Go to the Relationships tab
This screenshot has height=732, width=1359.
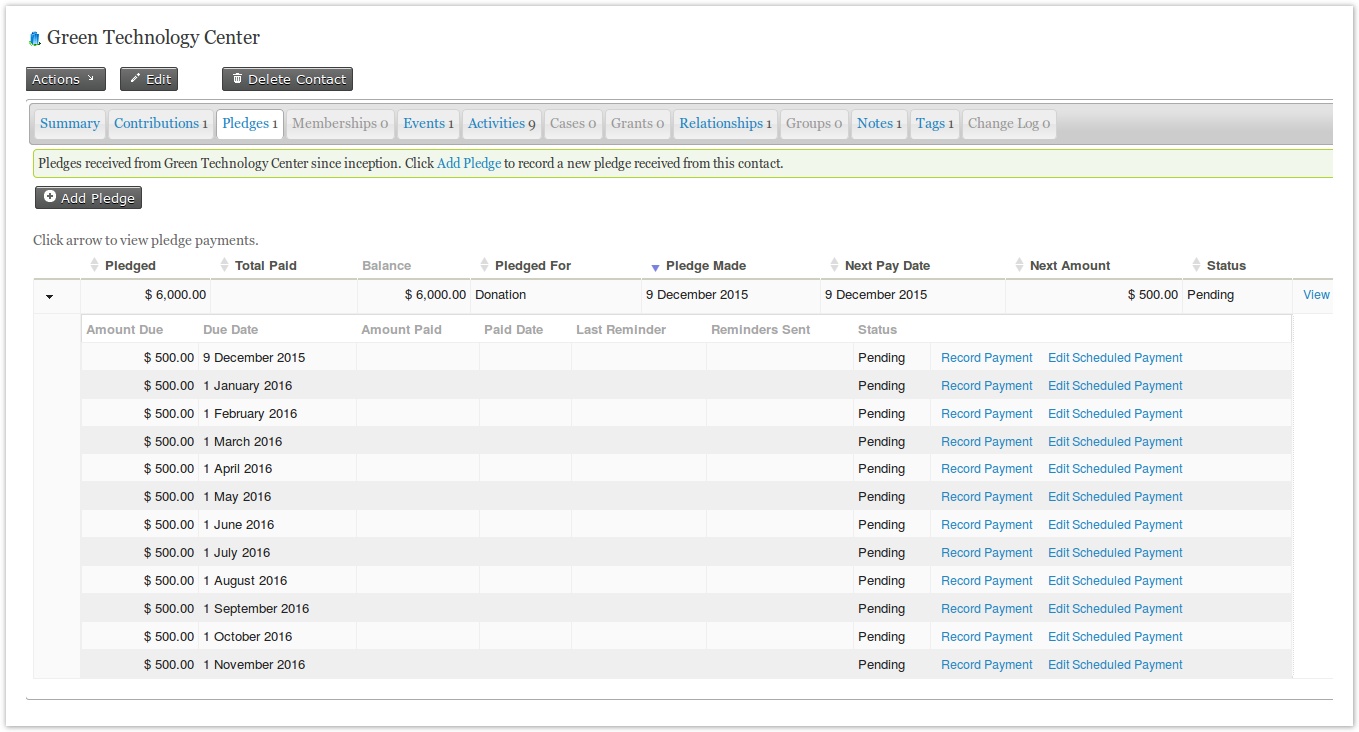(x=725, y=124)
